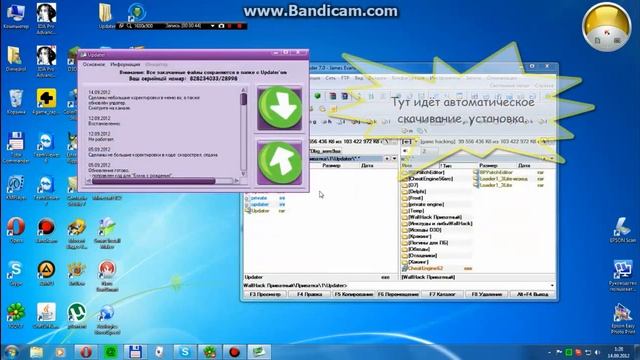Click the ICQ flower icon in the taskbar
Screen dimensions: 640x360
click(209, 352)
